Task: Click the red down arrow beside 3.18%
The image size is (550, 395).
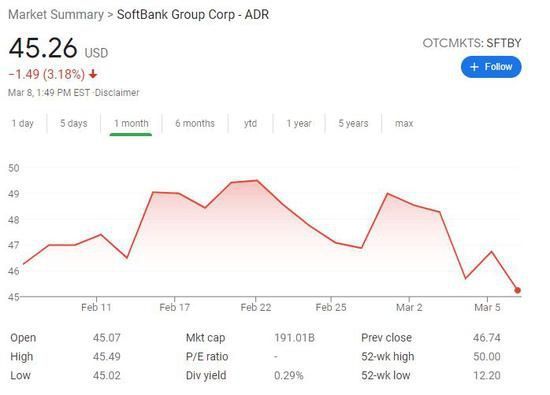Action: [x=93, y=74]
